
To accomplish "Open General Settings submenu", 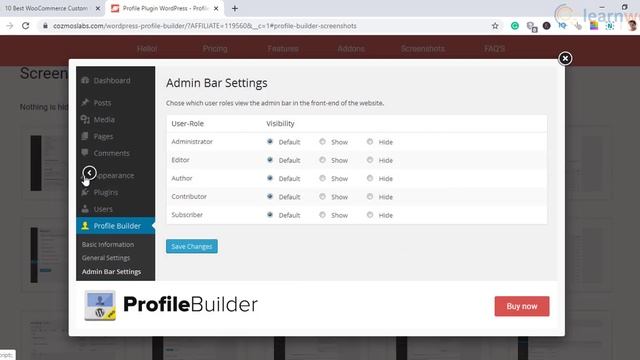I will point(106,258).
